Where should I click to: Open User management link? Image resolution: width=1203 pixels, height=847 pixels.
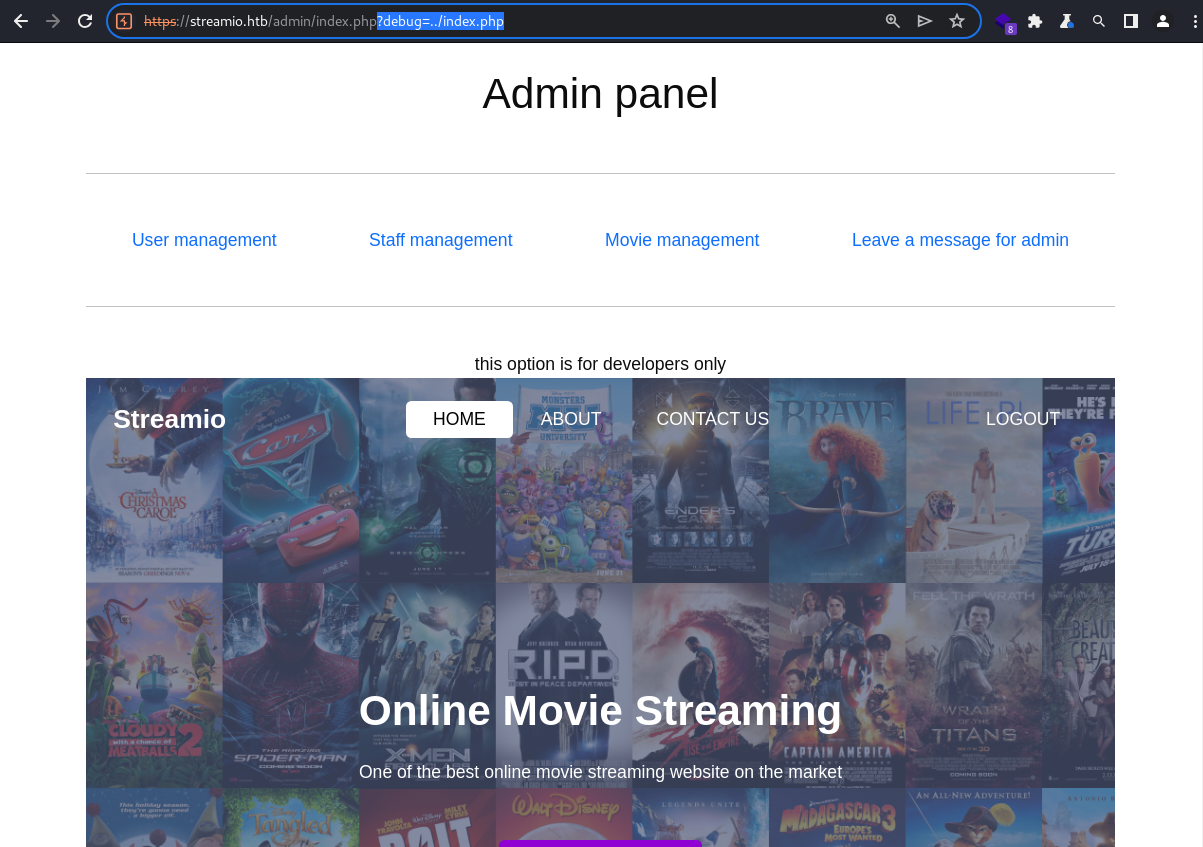coord(204,240)
